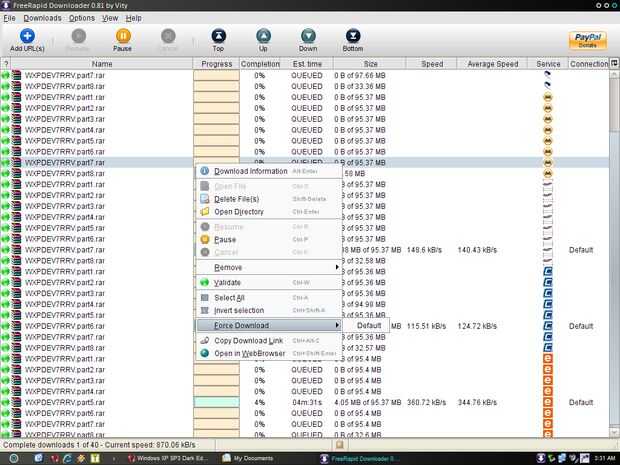Screen dimensions: 620x465
Task: Open the View menu
Action: (x=110, y=18)
